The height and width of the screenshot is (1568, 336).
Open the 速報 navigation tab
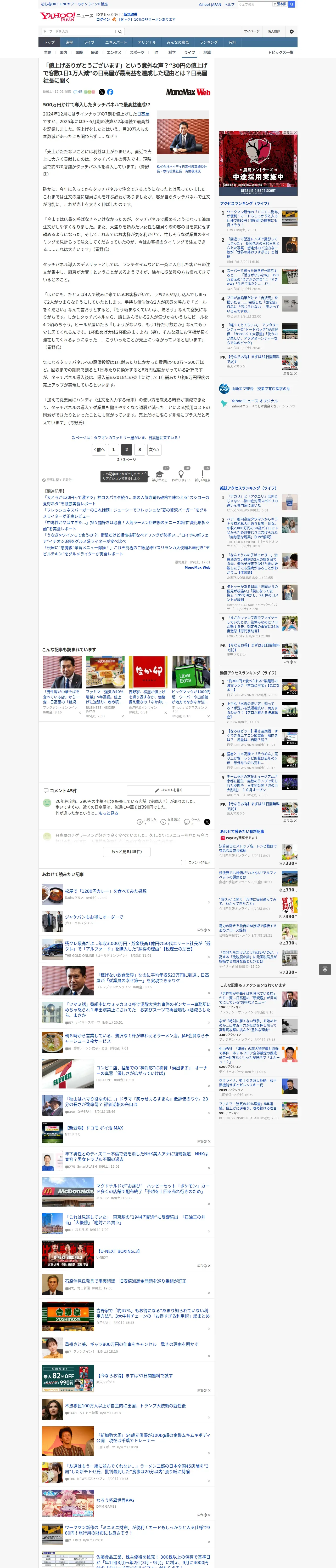69,43
